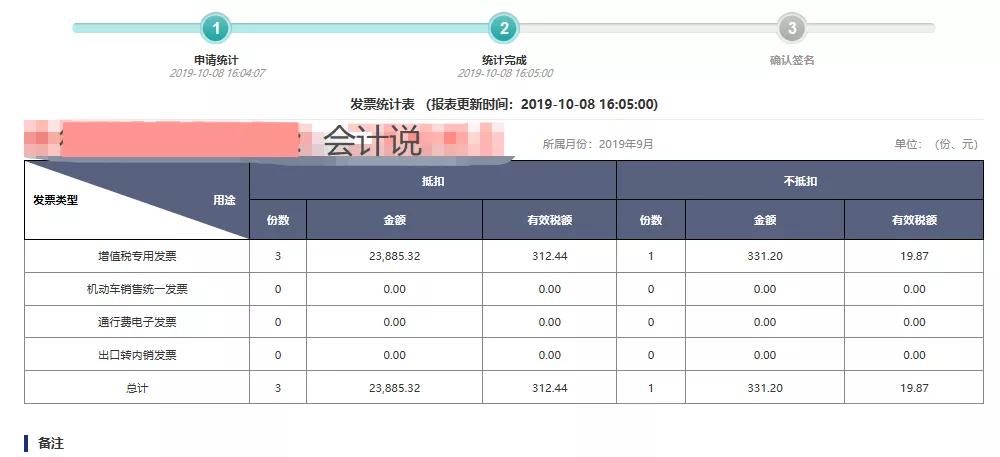The width and height of the screenshot is (1000, 457).
Task: Click the 抵扣 column group header
Action: pyautogui.click(x=433, y=181)
